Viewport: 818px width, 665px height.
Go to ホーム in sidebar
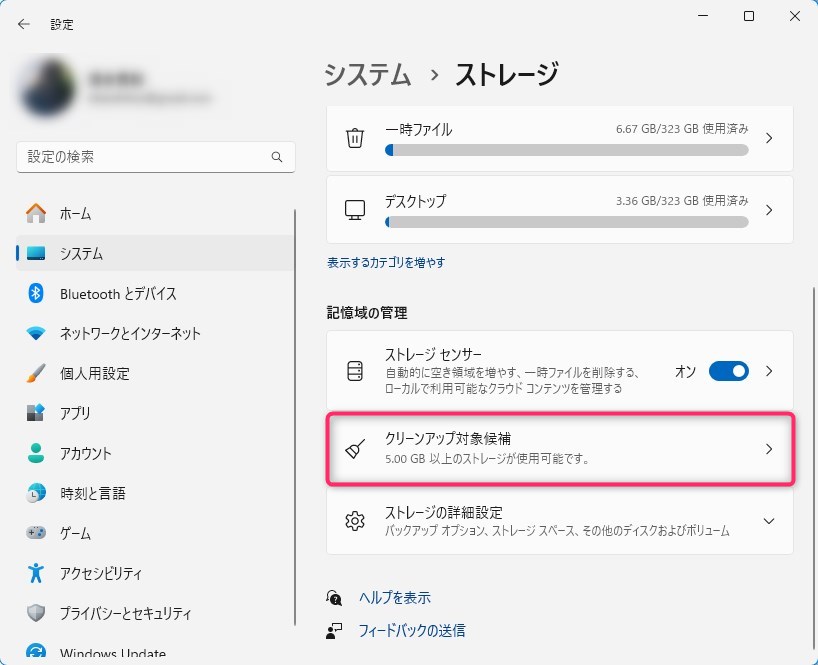[x=75, y=213]
